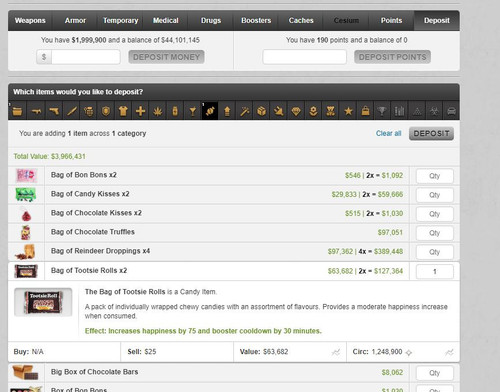Filter by medical cross icon
500x392 pixels.
141,111
